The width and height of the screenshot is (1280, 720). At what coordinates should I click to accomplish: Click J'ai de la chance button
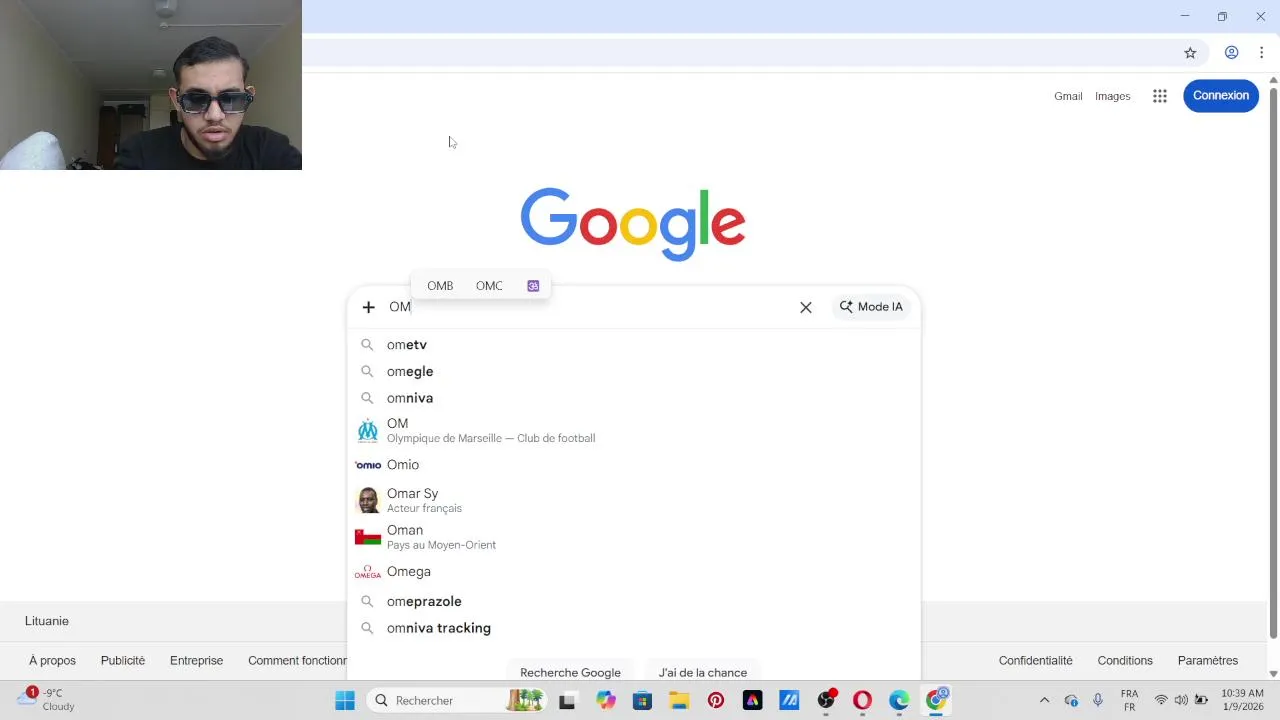pyautogui.click(x=703, y=672)
